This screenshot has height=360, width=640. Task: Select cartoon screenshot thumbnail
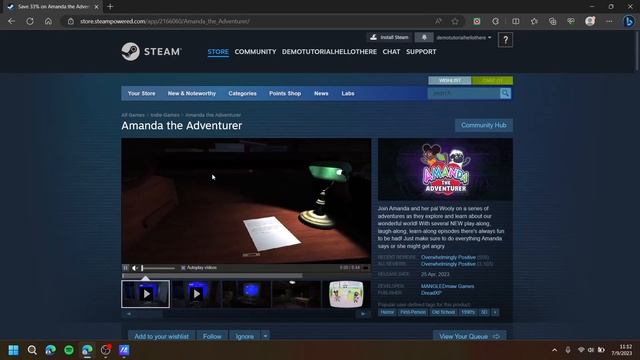click(346, 294)
